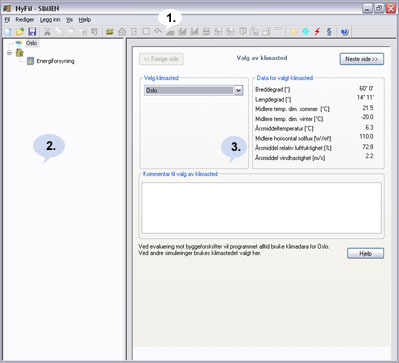Image resolution: width=399 pixels, height=363 pixels.
Task: Select Energiforsyning tree item
Action: (55, 61)
